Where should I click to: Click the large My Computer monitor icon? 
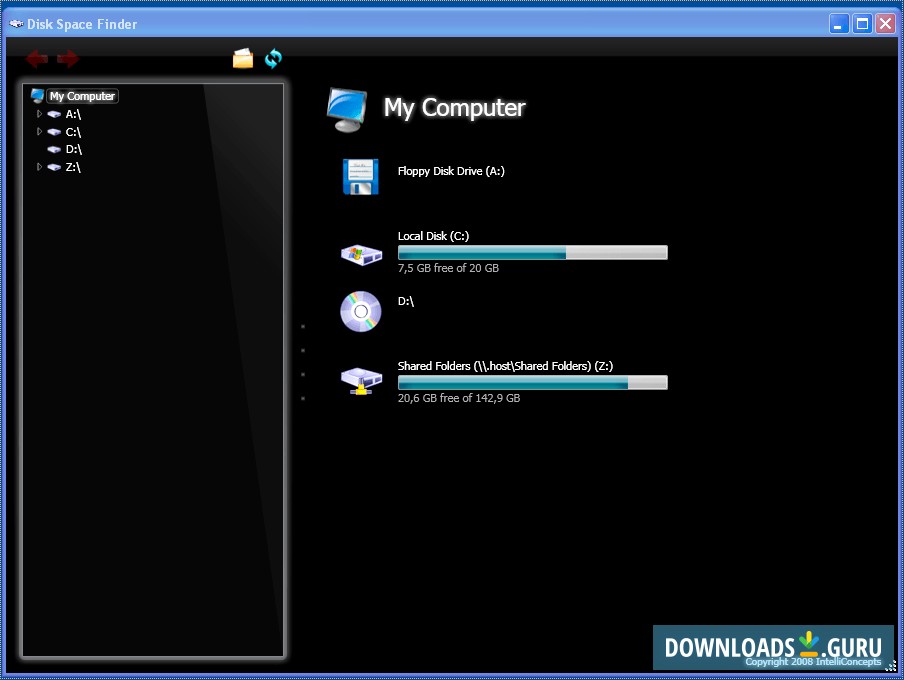(346, 110)
